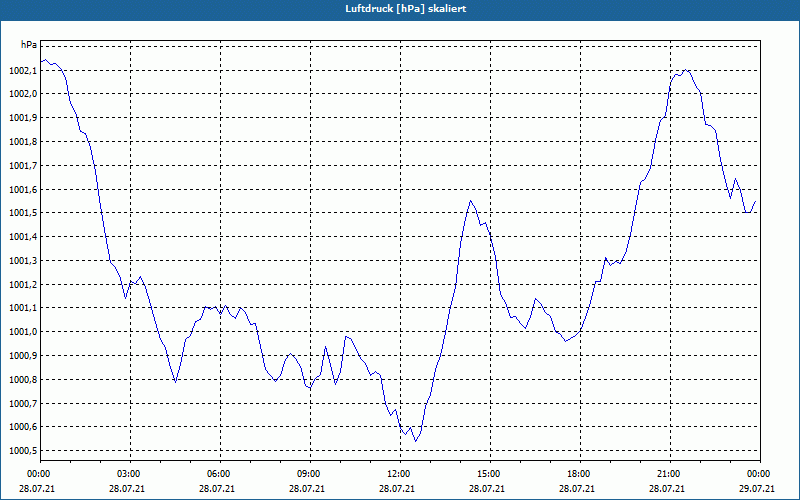
Task: Select the y-axis label 1001,3
Action: 23,261
